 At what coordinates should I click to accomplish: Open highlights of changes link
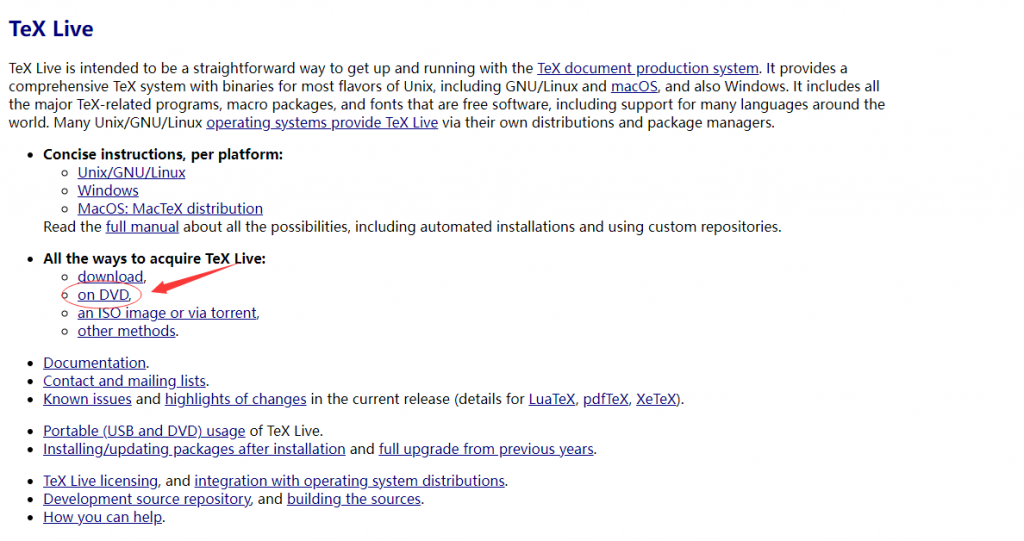[235, 399]
